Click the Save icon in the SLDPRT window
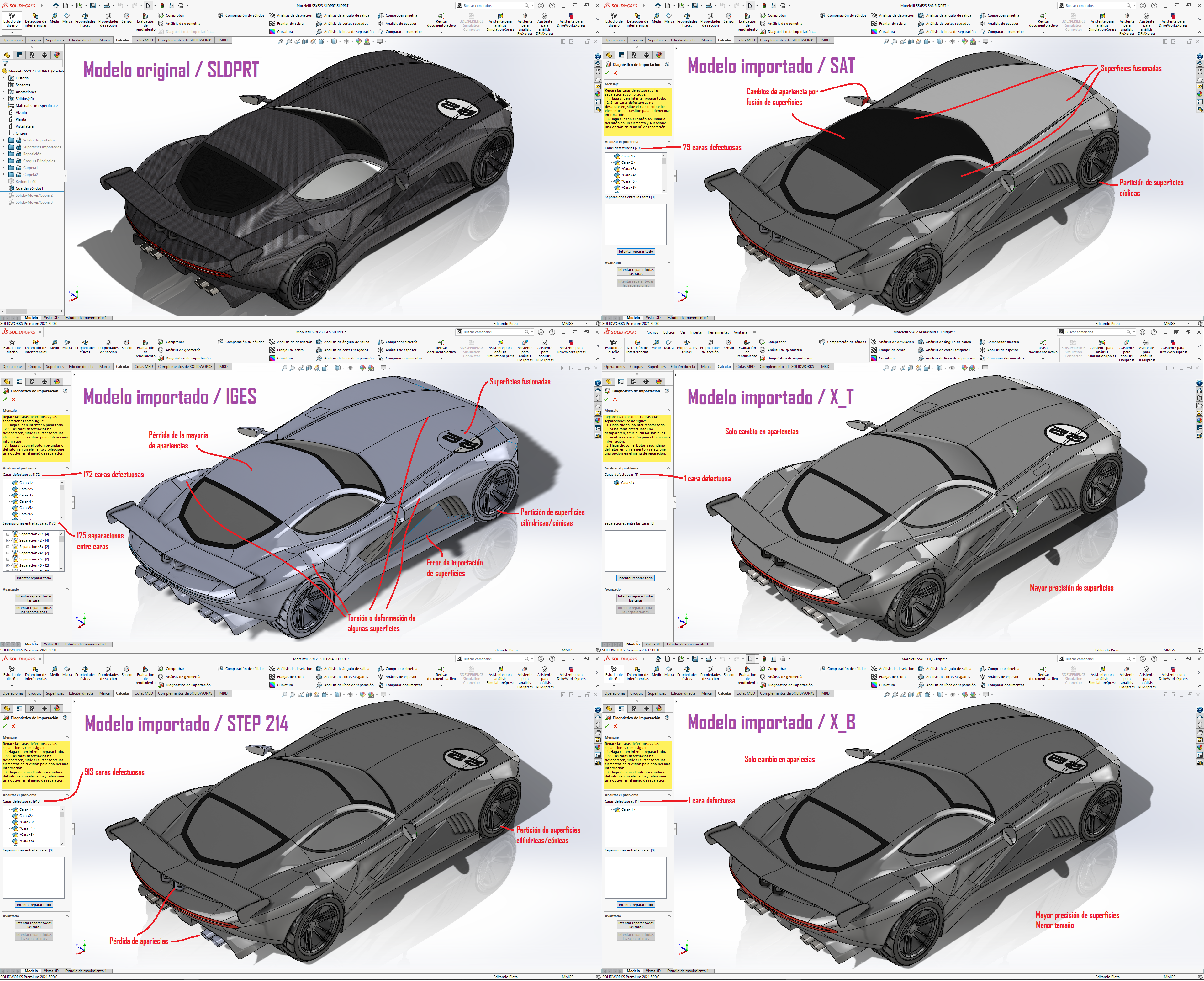Screen dimensions: 1204x981 [93, 6]
